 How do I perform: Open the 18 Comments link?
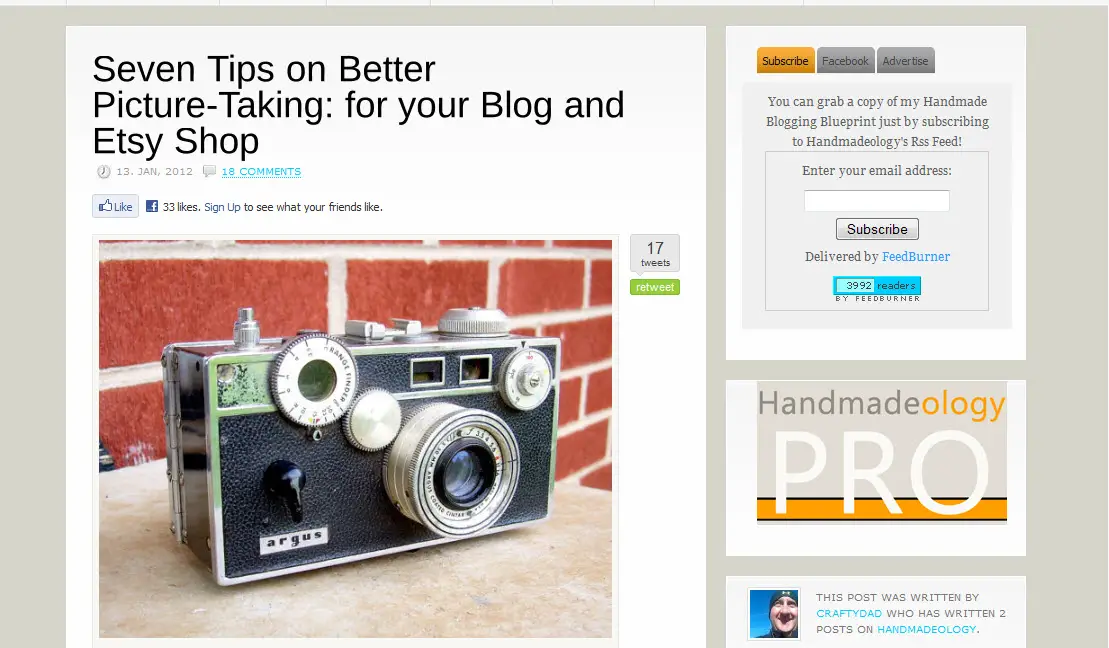(261, 172)
